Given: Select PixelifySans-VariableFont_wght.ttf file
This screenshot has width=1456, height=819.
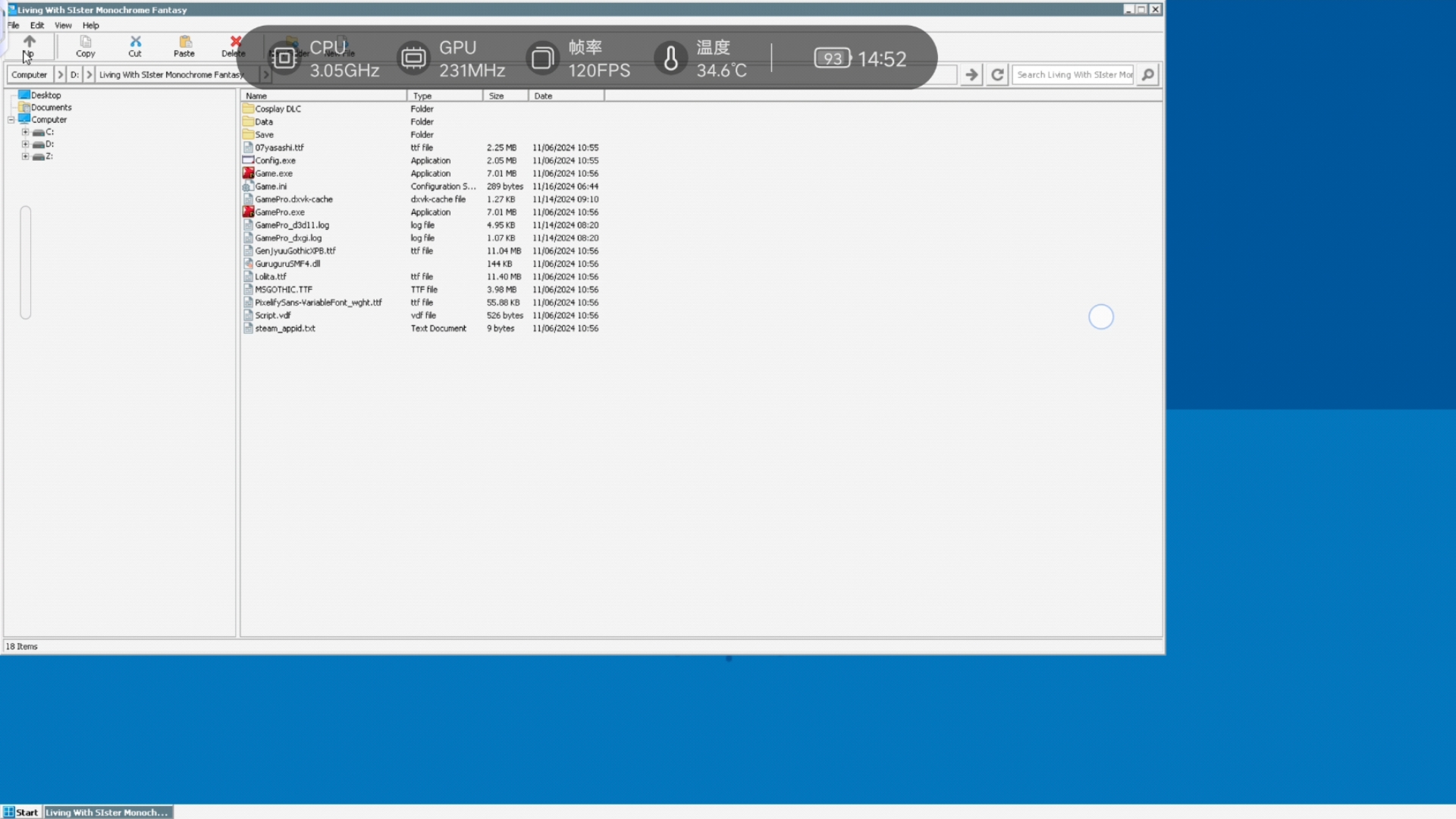Looking at the screenshot, I should coord(318,302).
